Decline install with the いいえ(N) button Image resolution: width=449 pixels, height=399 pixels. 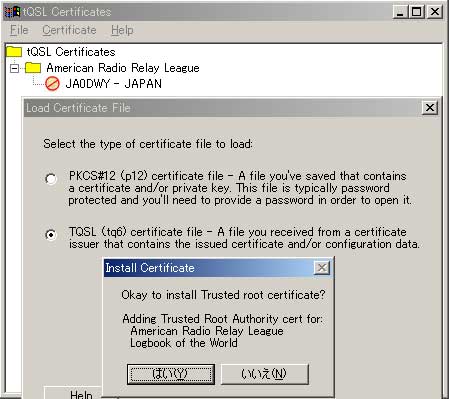coord(265,374)
